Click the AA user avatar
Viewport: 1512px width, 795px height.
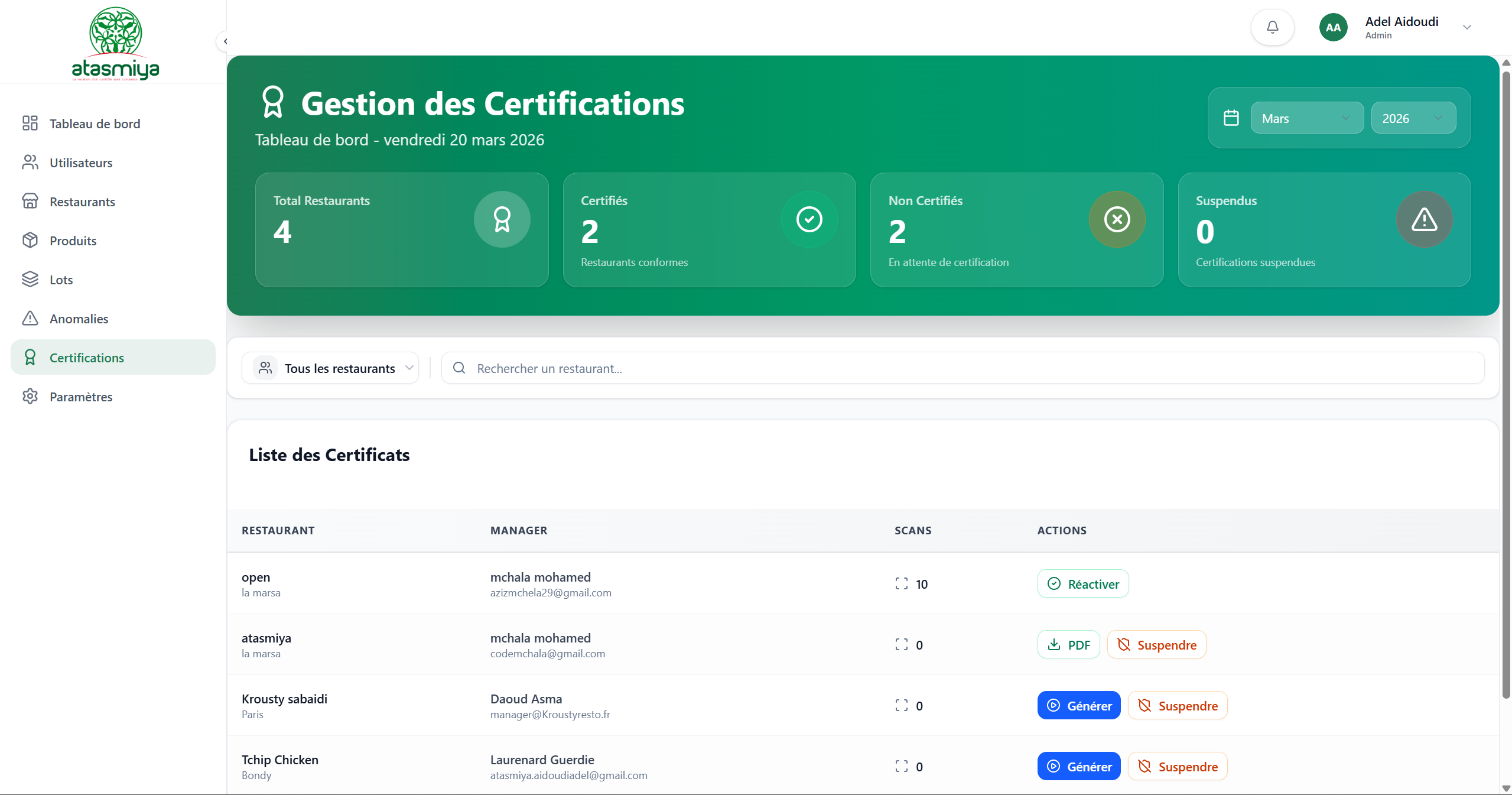pyautogui.click(x=1333, y=27)
